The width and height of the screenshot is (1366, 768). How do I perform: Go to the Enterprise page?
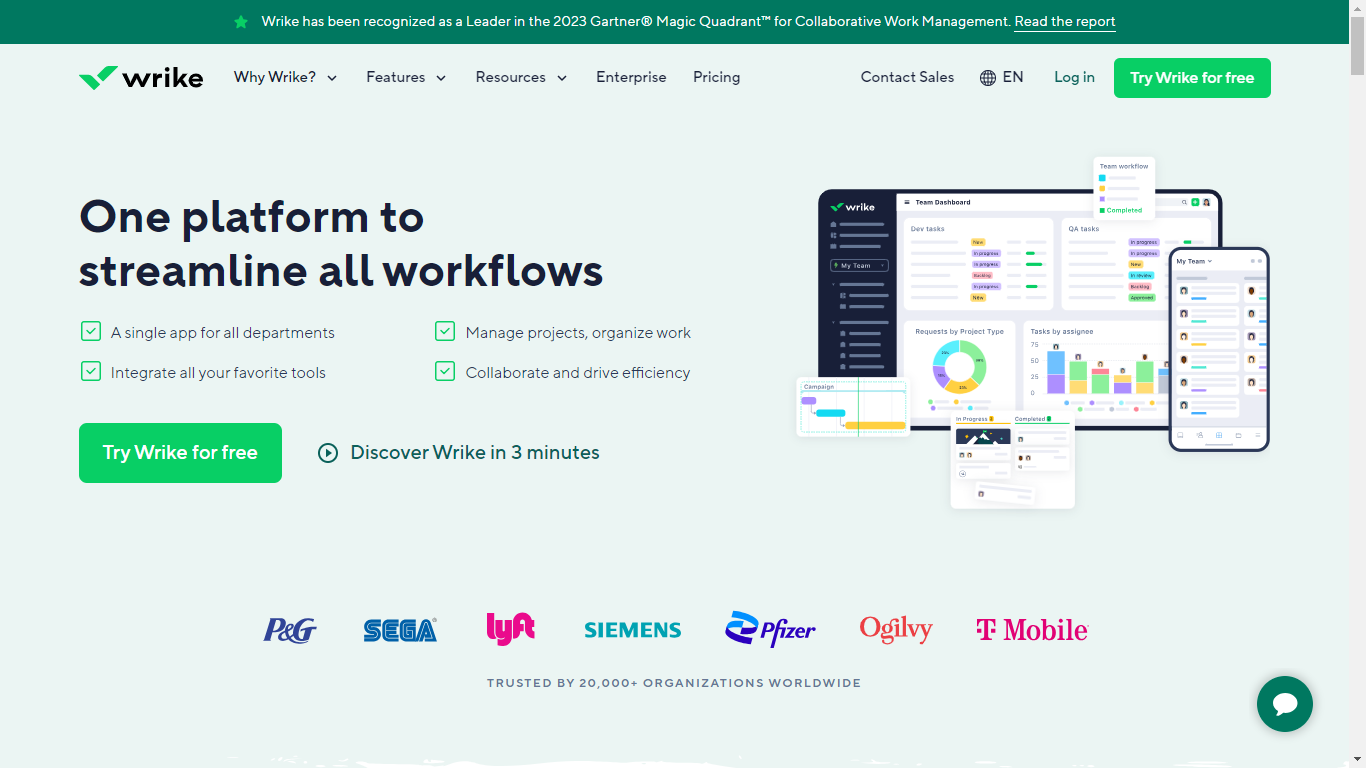(x=631, y=77)
